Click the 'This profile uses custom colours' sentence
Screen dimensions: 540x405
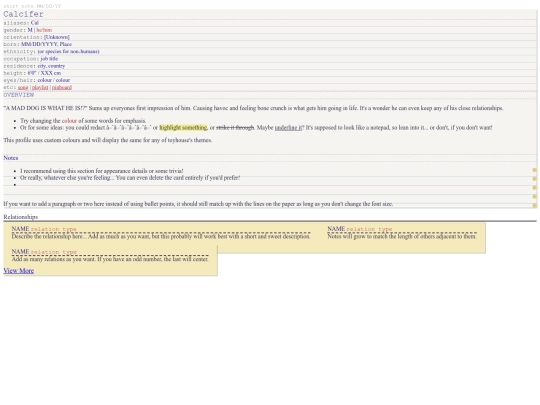(108, 141)
